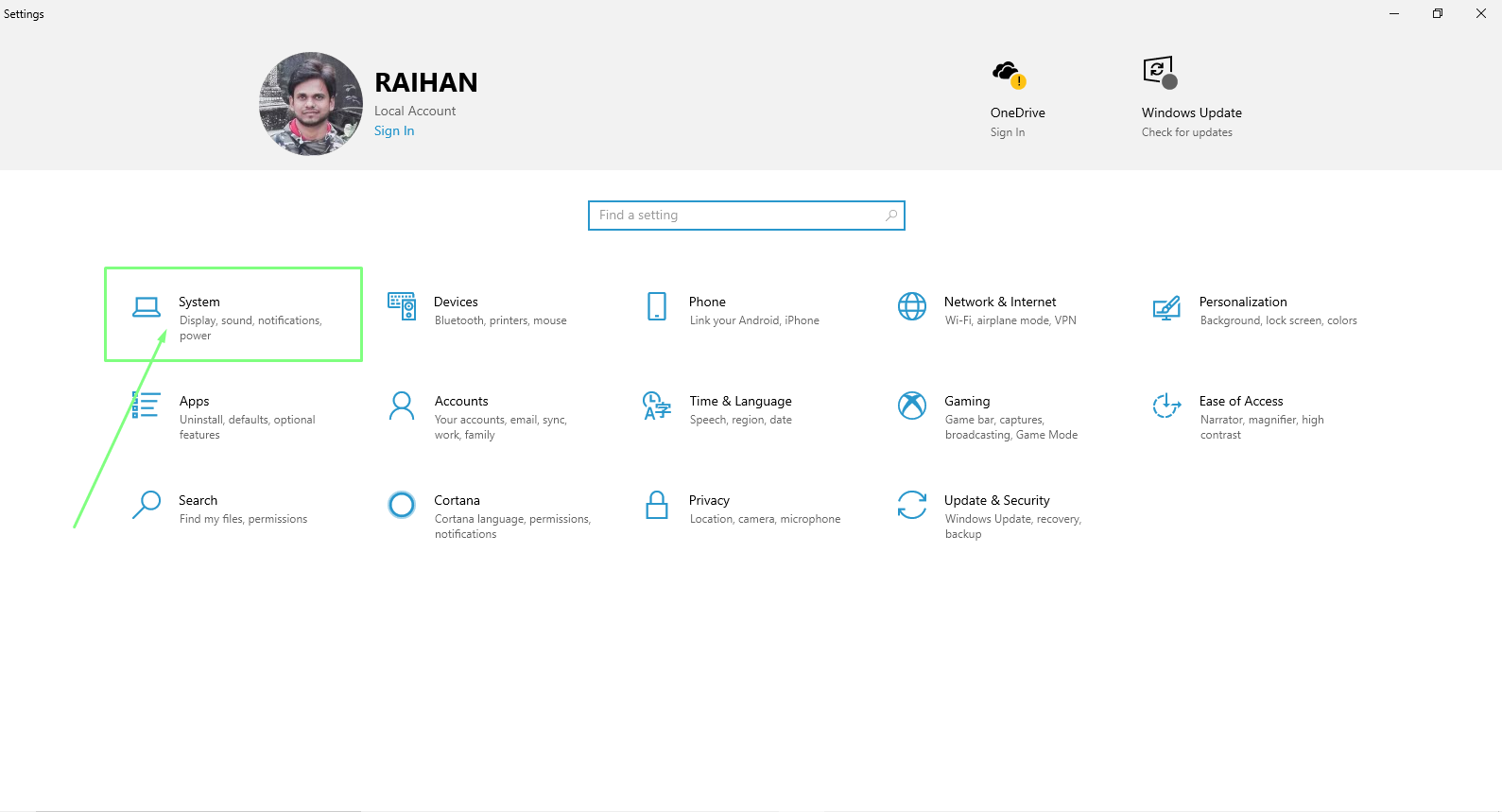This screenshot has height=812, width=1502.
Task: Click the Time & Language icon
Action: click(x=656, y=406)
